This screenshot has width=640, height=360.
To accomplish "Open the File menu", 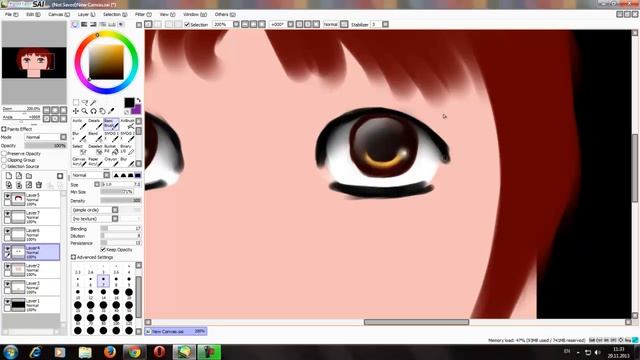I will pyautogui.click(x=11, y=14).
